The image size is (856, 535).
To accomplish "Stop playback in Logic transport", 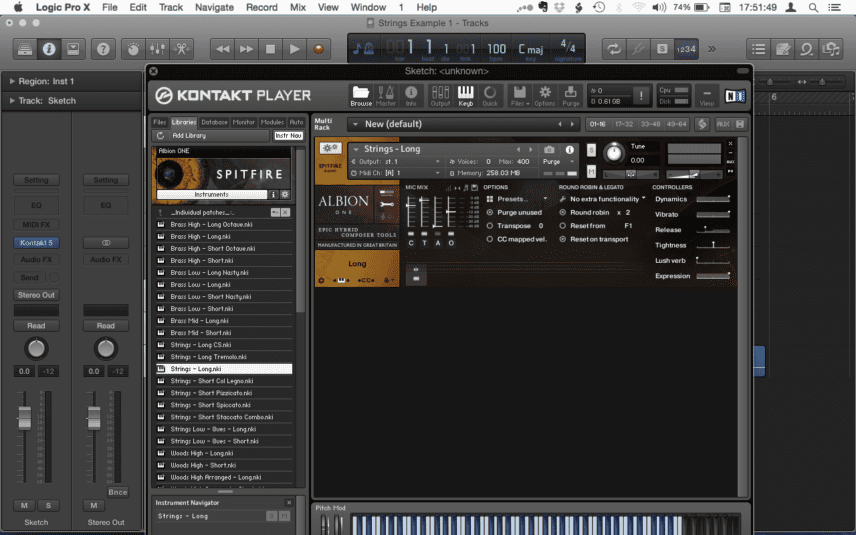I will click(x=270, y=49).
